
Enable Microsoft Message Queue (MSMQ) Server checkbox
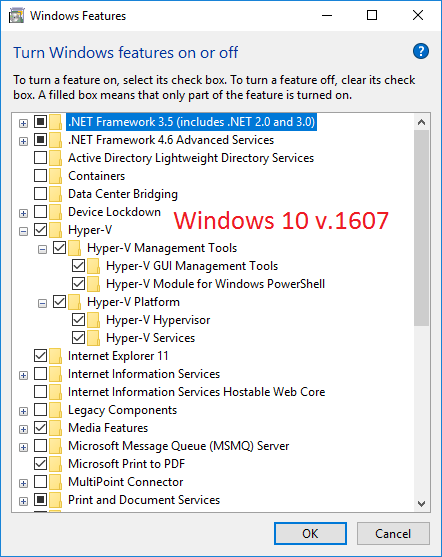point(41,445)
